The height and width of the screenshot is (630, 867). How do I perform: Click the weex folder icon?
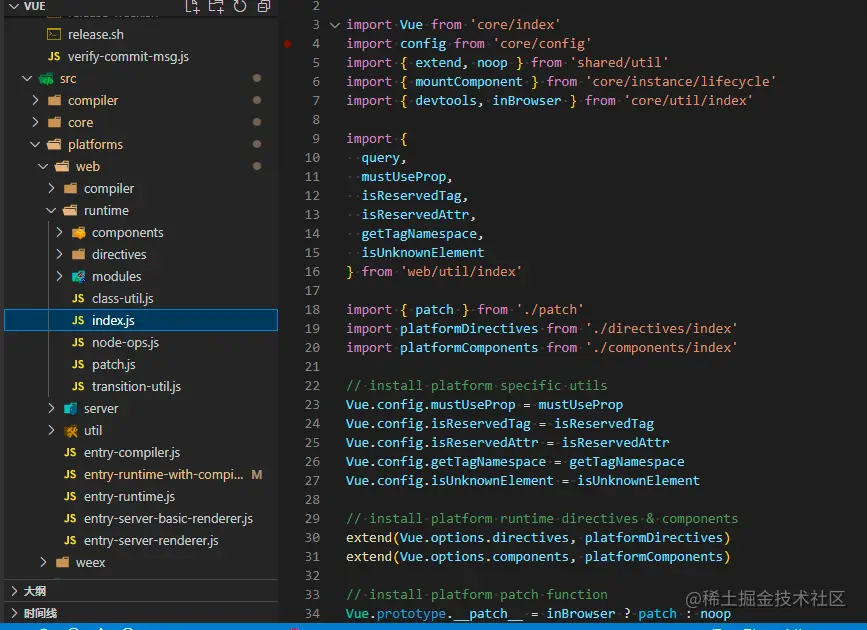pos(62,563)
